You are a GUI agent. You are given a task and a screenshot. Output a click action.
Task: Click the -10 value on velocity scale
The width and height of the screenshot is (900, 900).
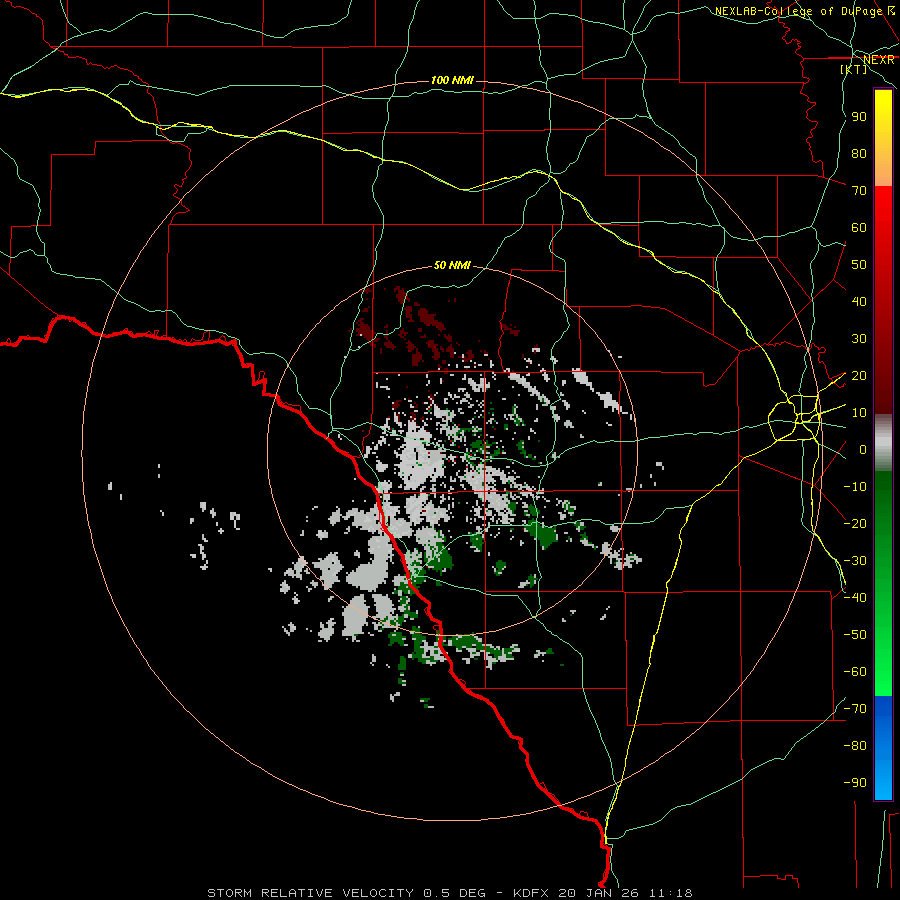(x=855, y=487)
